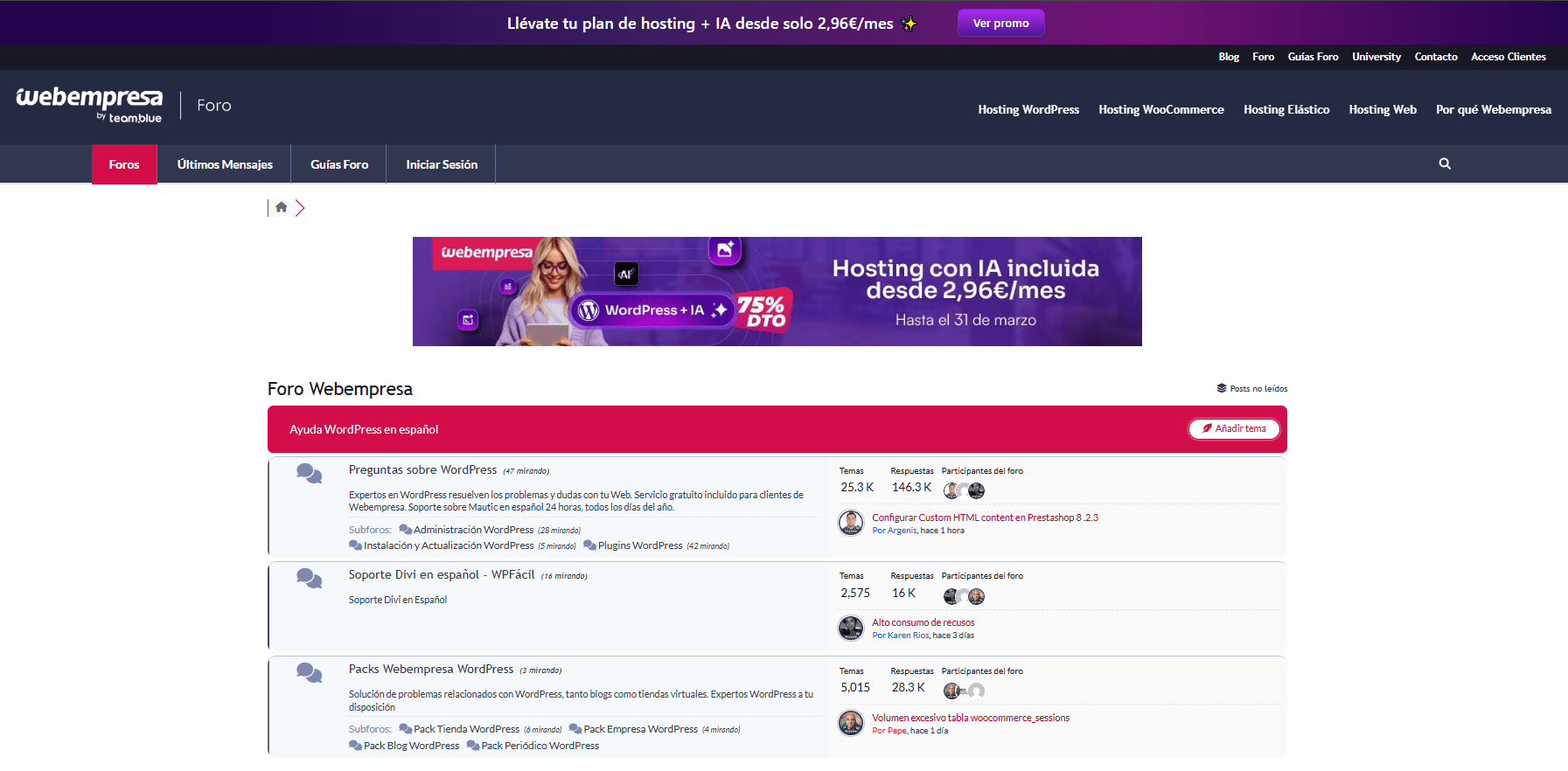Click Pepe's avatar beside woocommerce_sessions post
This screenshot has height=771, width=1568.
850,723
